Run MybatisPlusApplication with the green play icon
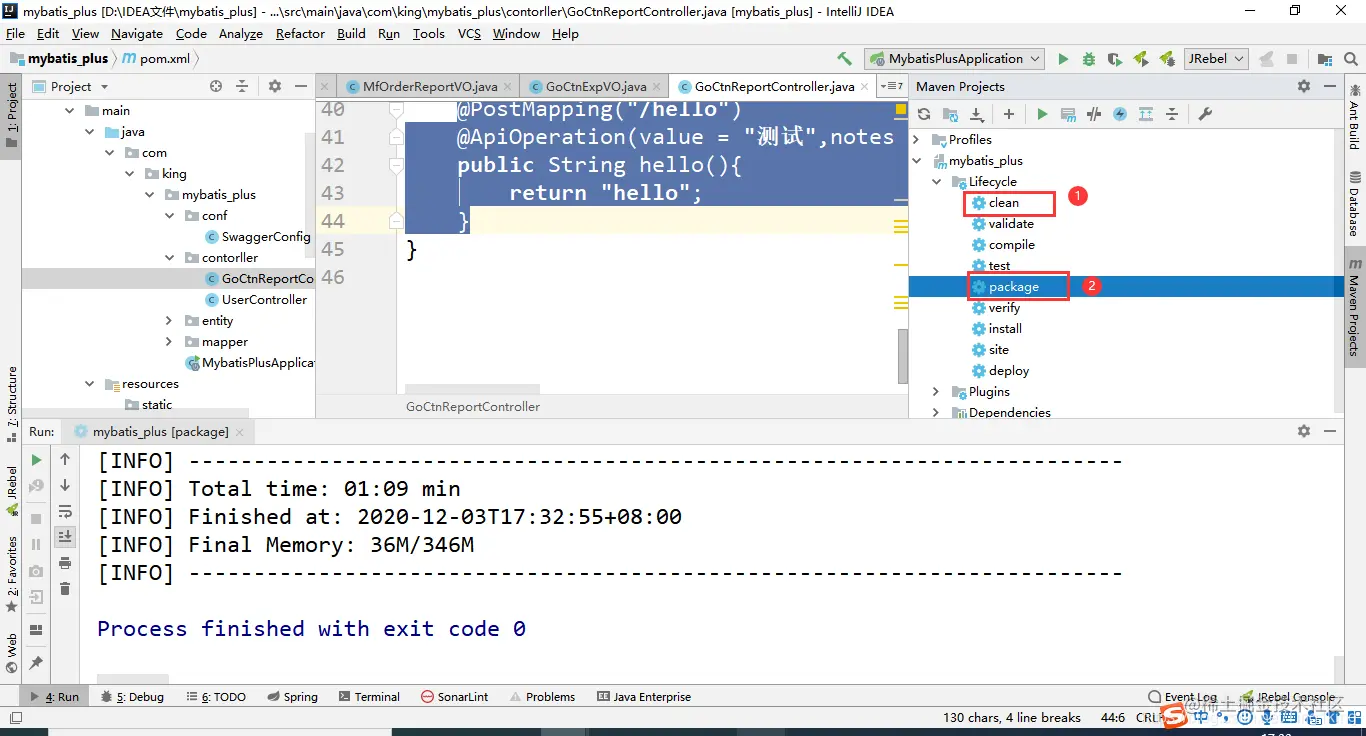The height and width of the screenshot is (736, 1366). [x=1063, y=59]
